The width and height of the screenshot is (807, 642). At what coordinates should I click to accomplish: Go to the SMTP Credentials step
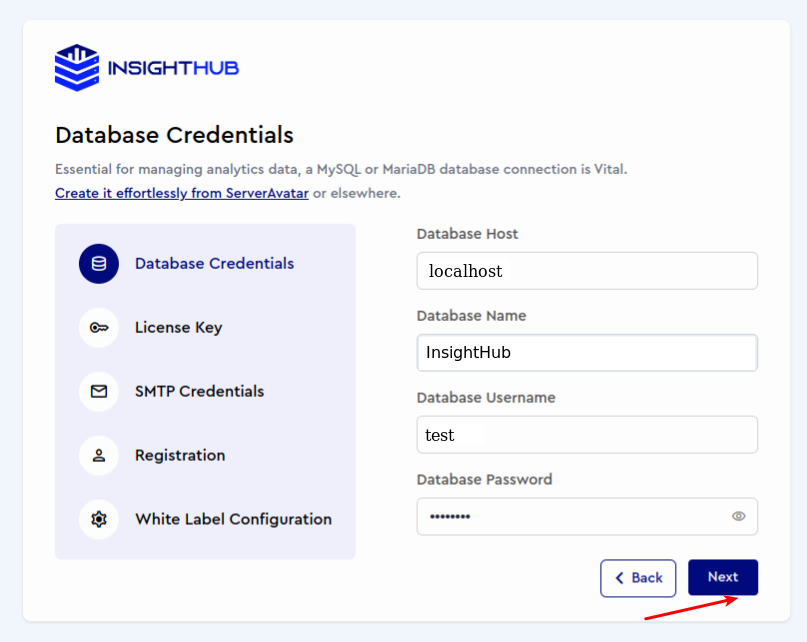pos(199,391)
